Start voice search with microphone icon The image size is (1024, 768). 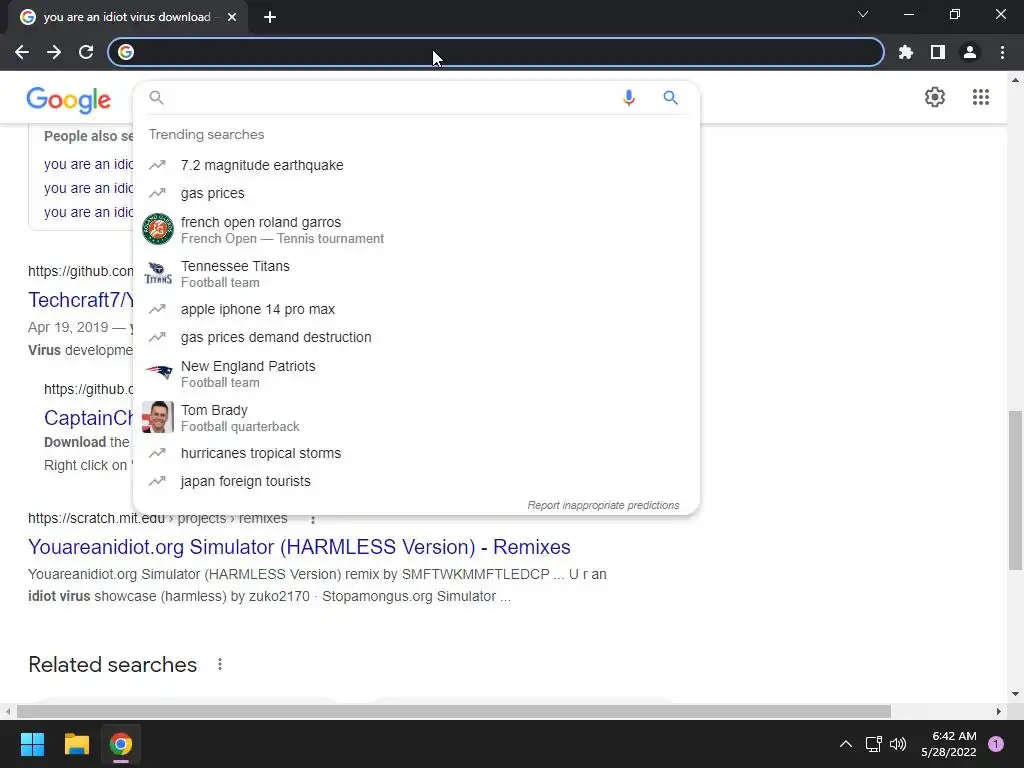(x=628, y=98)
